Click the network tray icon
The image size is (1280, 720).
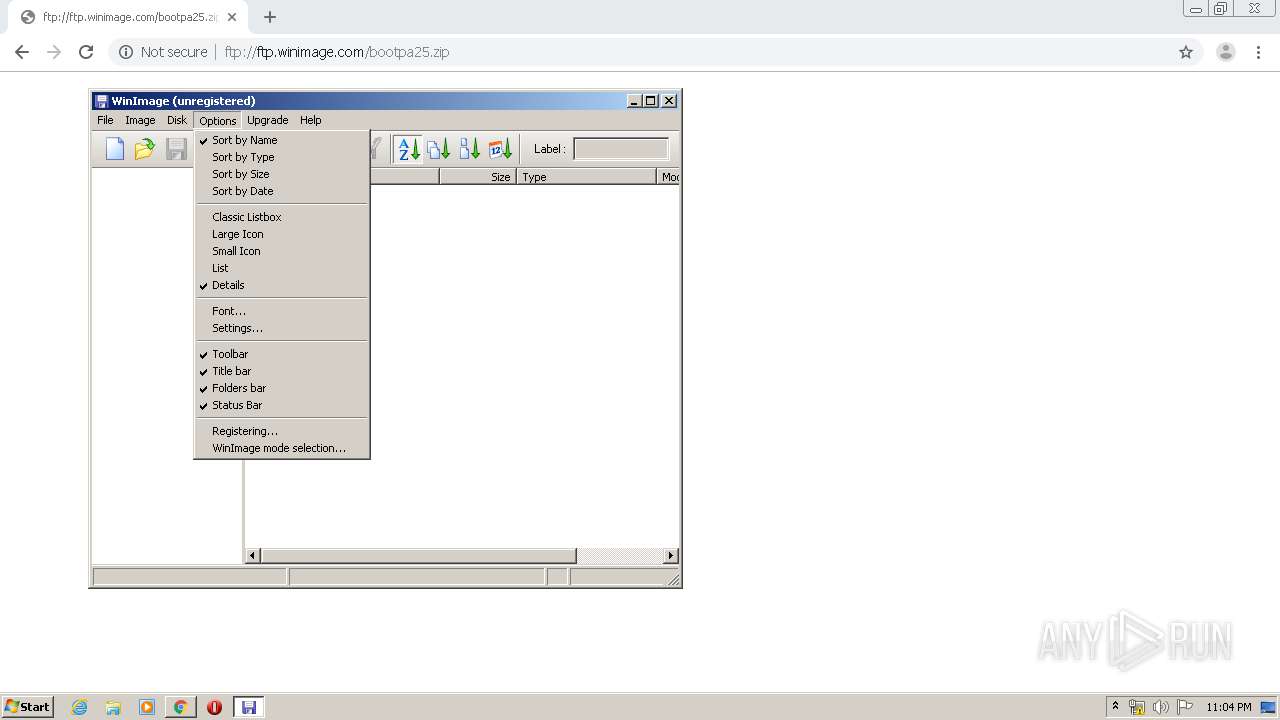pos(1137,707)
